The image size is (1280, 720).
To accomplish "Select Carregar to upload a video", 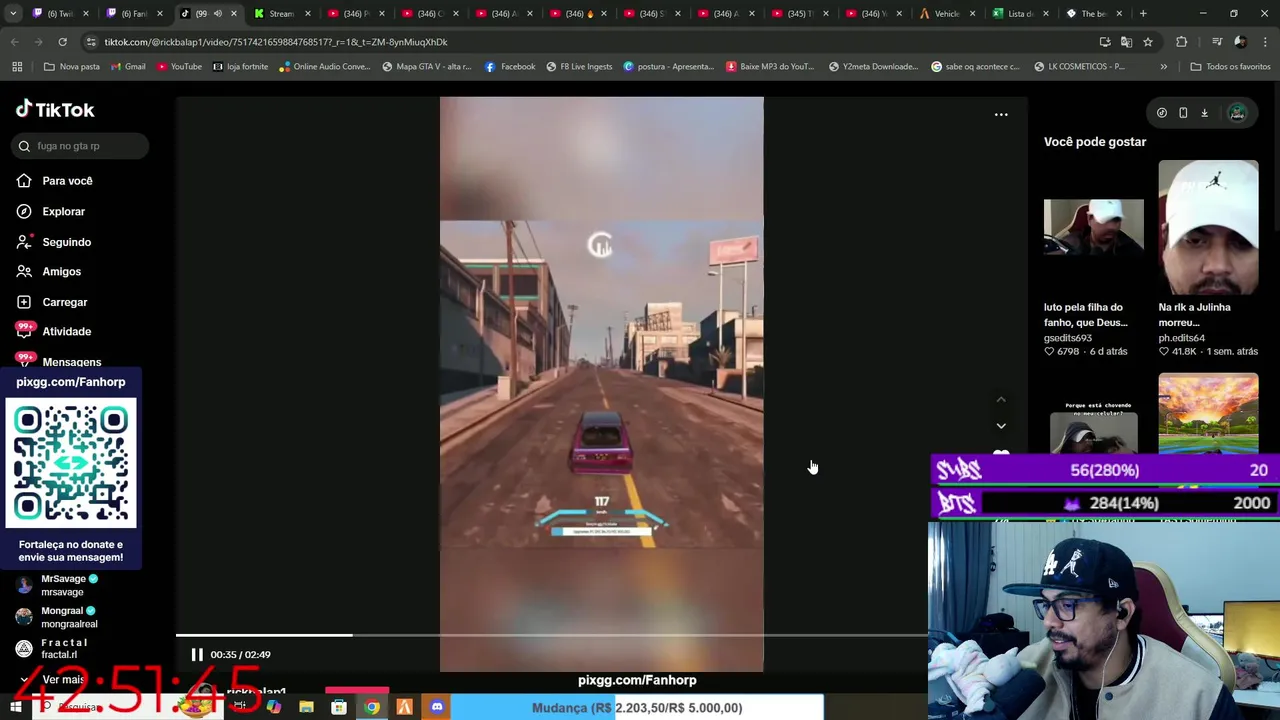I will click(64, 302).
